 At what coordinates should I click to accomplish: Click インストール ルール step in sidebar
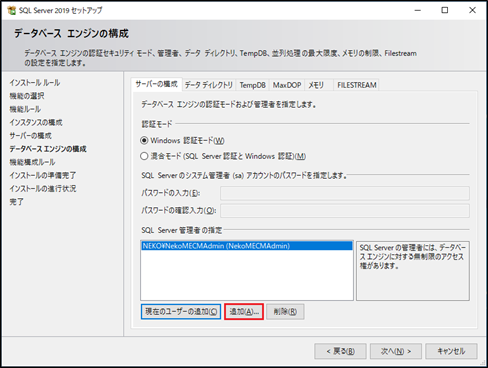click(35, 83)
